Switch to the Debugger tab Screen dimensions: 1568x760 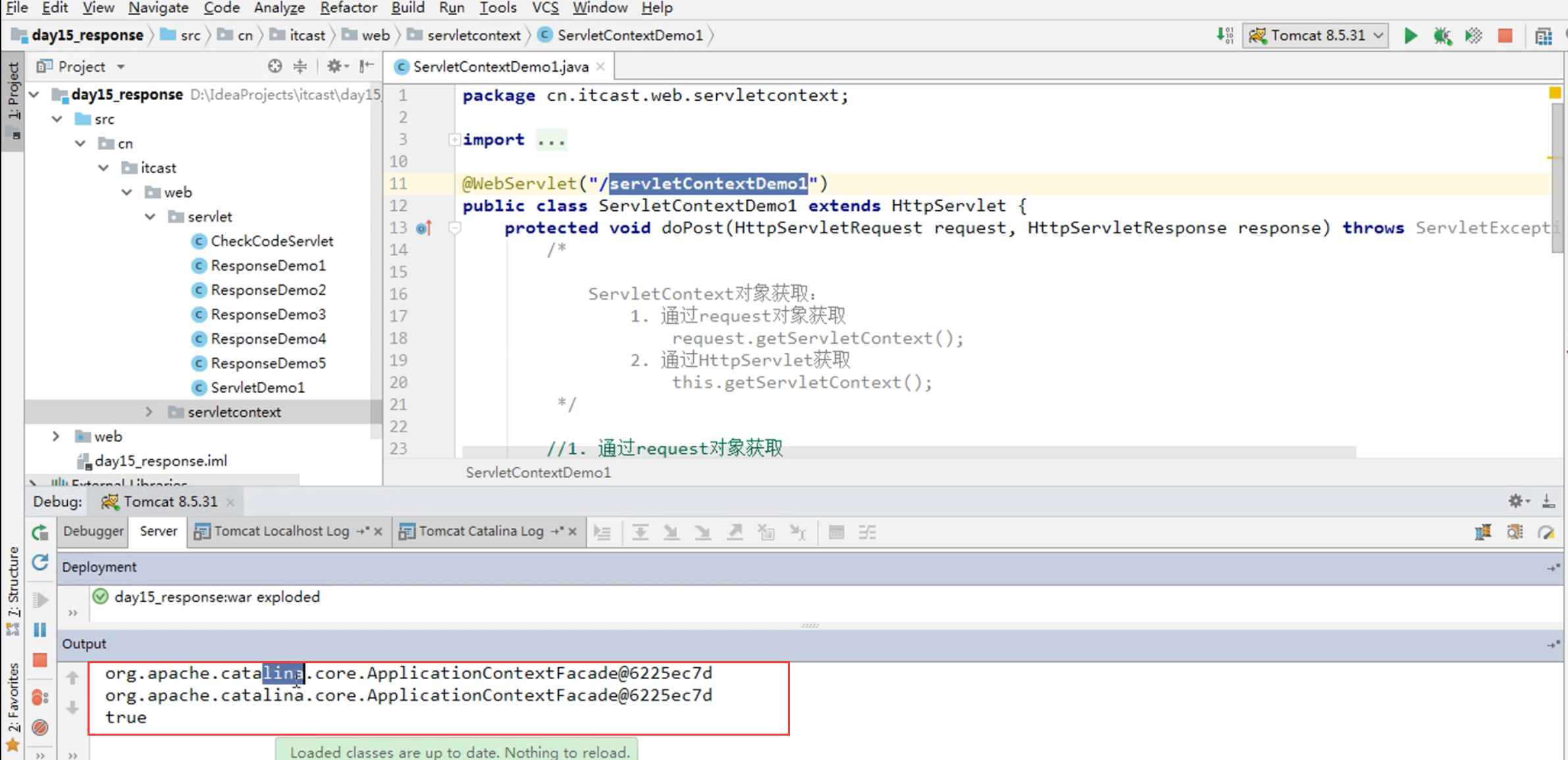pos(93,531)
